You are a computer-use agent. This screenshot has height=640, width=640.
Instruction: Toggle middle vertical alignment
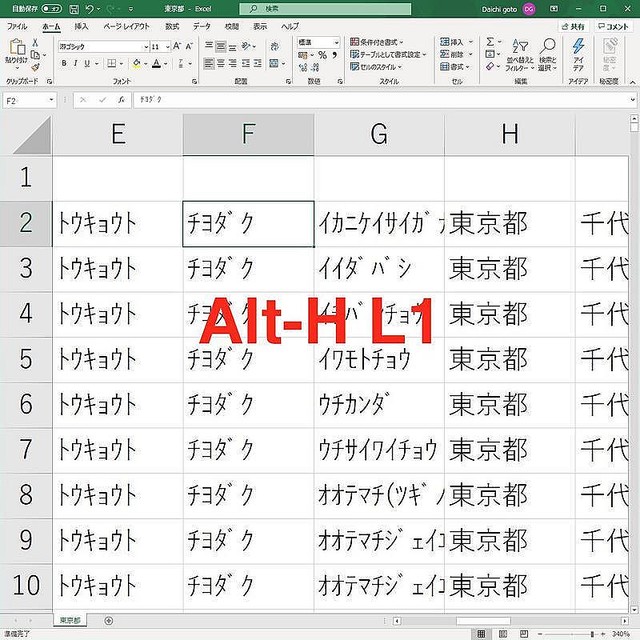[x=220, y=46]
